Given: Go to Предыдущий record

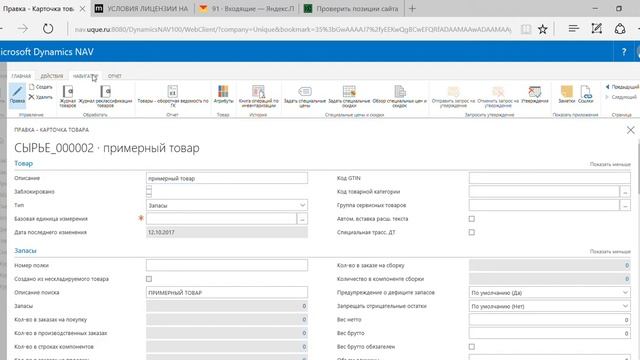Looking at the screenshot, I should (x=622, y=87).
